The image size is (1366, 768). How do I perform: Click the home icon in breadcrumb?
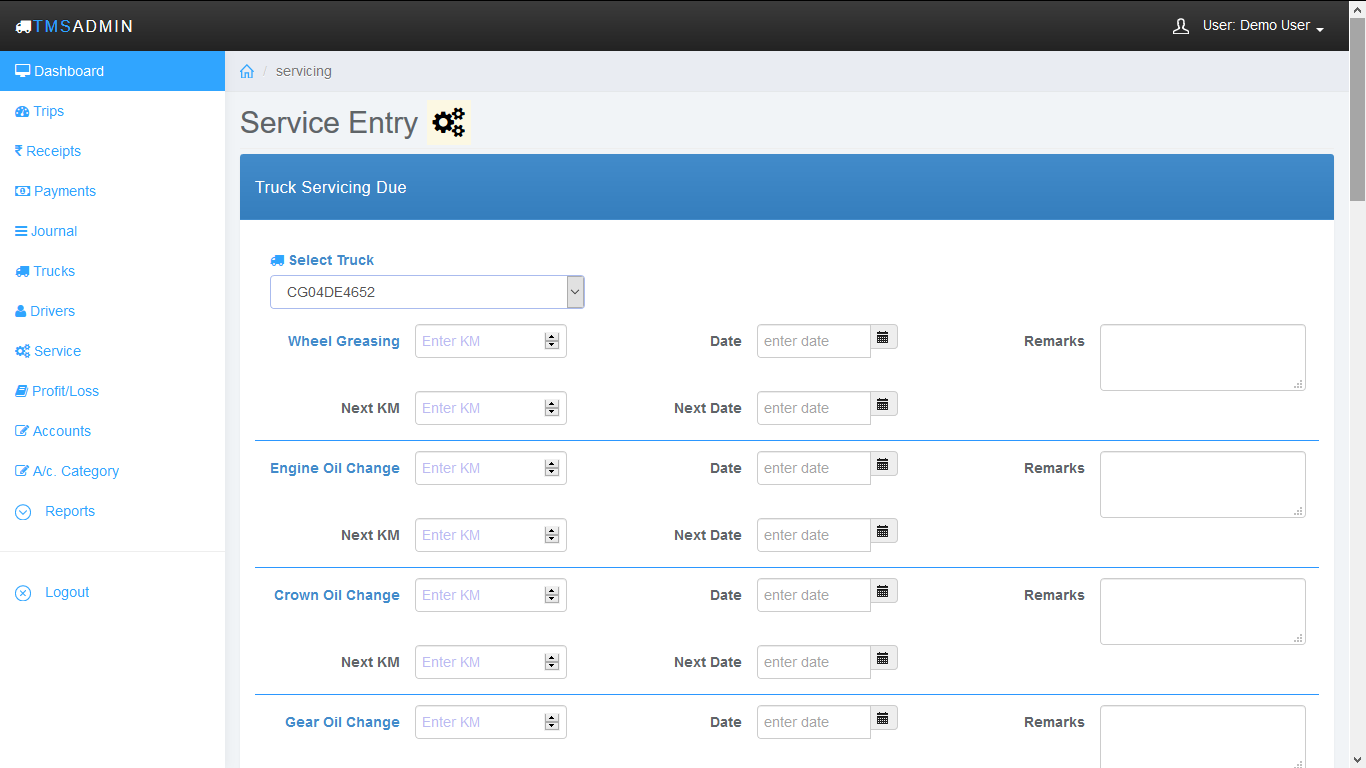(x=247, y=72)
